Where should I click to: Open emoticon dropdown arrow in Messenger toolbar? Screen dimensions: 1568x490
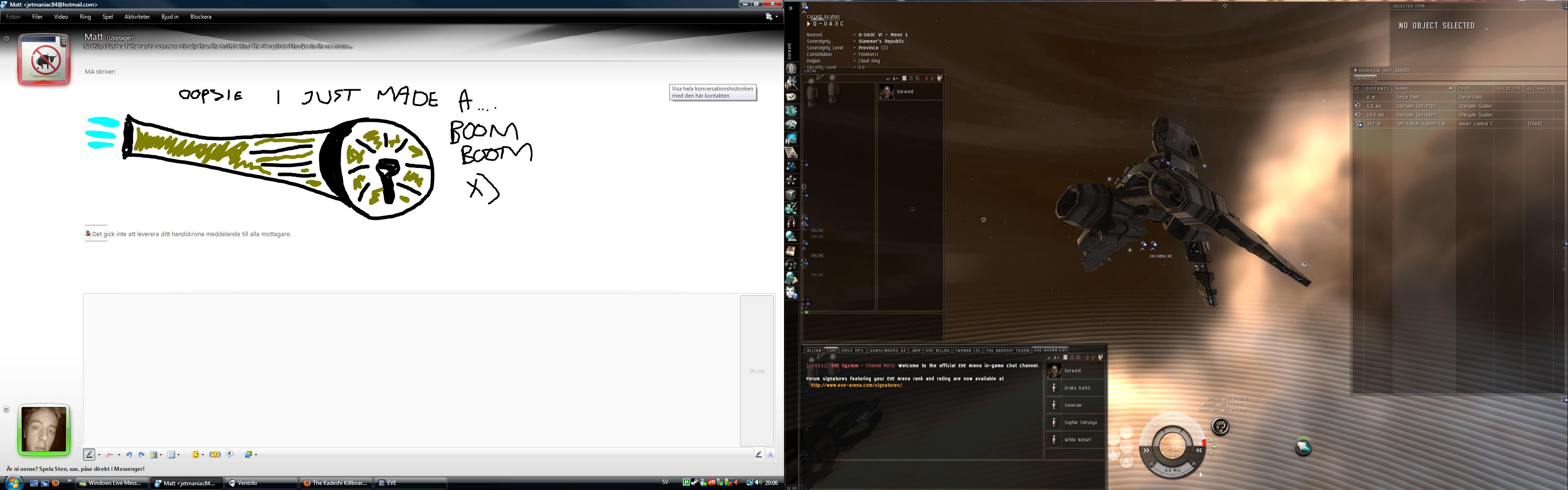(x=203, y=455)
